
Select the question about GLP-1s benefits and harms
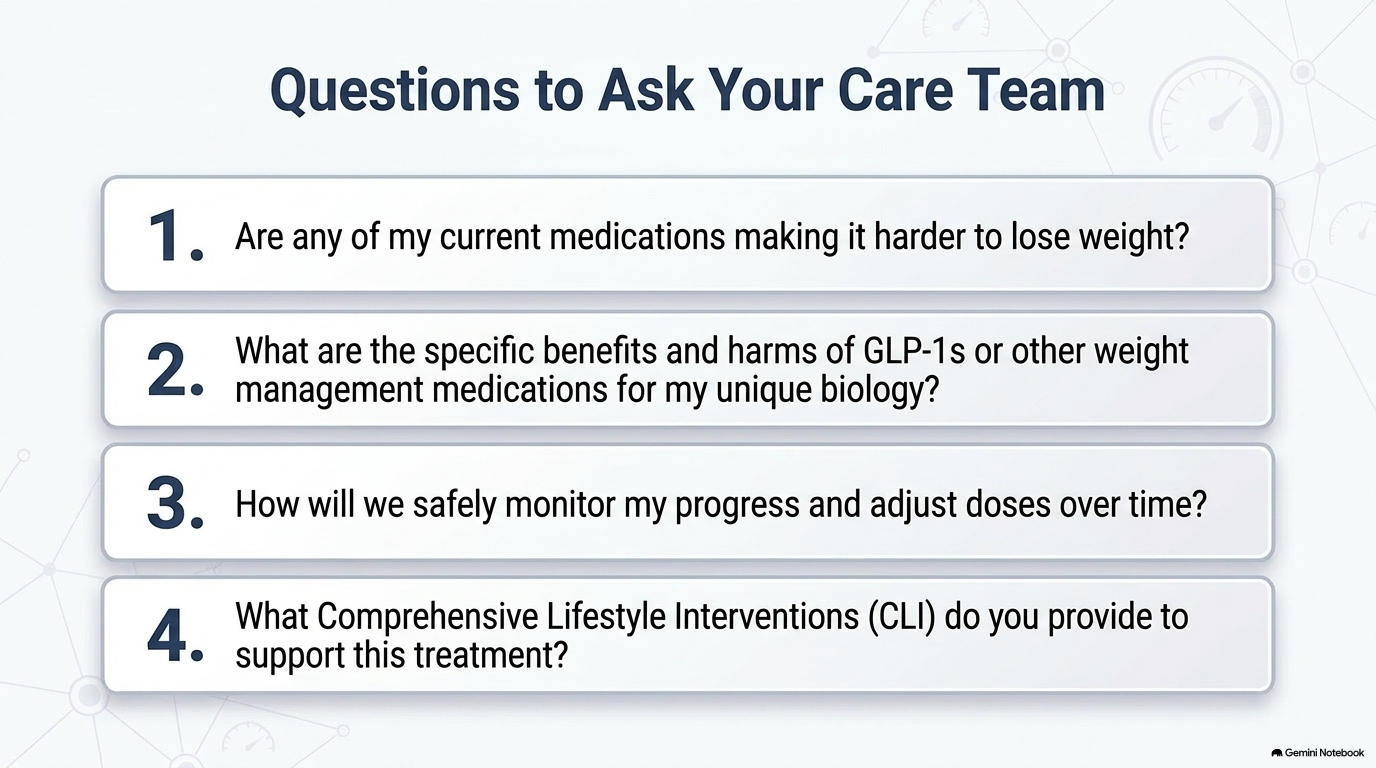[712, 370]
